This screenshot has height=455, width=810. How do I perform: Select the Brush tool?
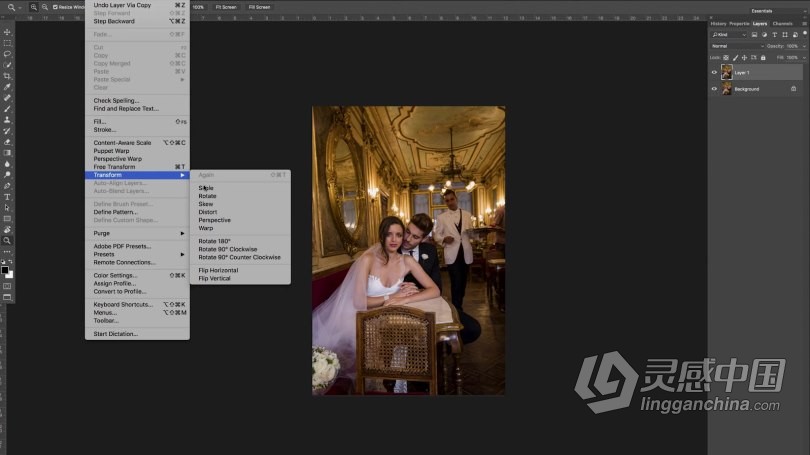[x=7, y=109]
